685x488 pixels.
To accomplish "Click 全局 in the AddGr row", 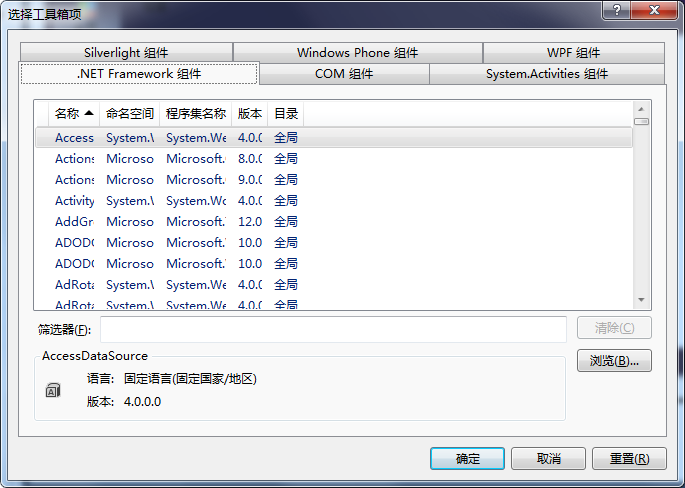I will coord(286,222).
